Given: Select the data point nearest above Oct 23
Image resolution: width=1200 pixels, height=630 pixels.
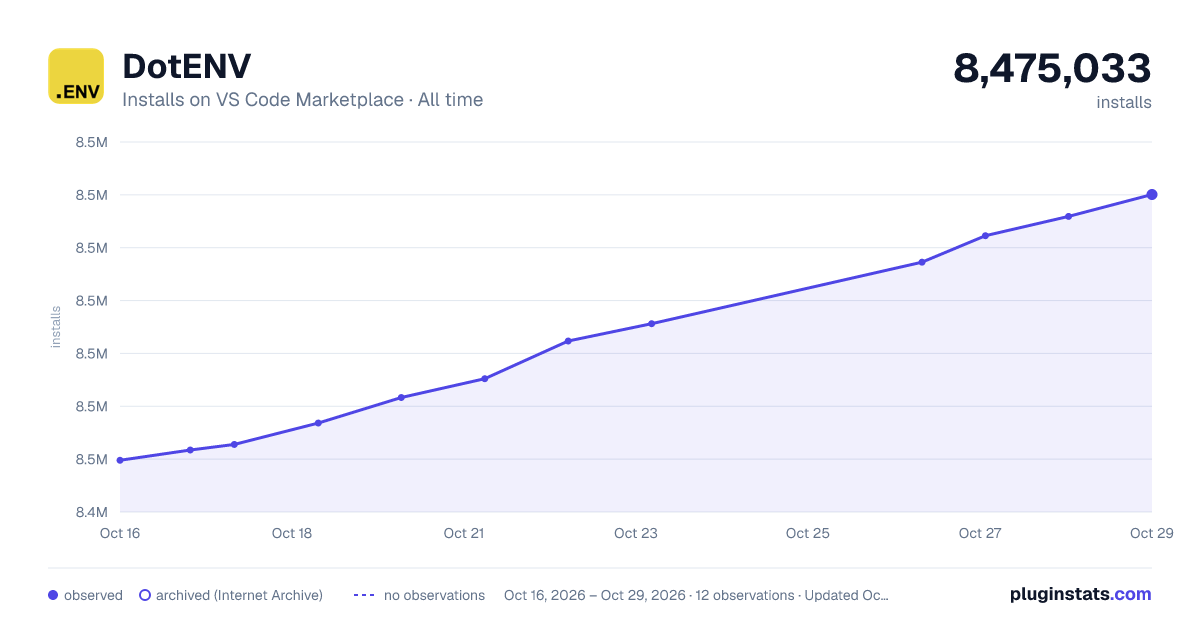Looking at the screenshot, I should [x=651, y=324].
